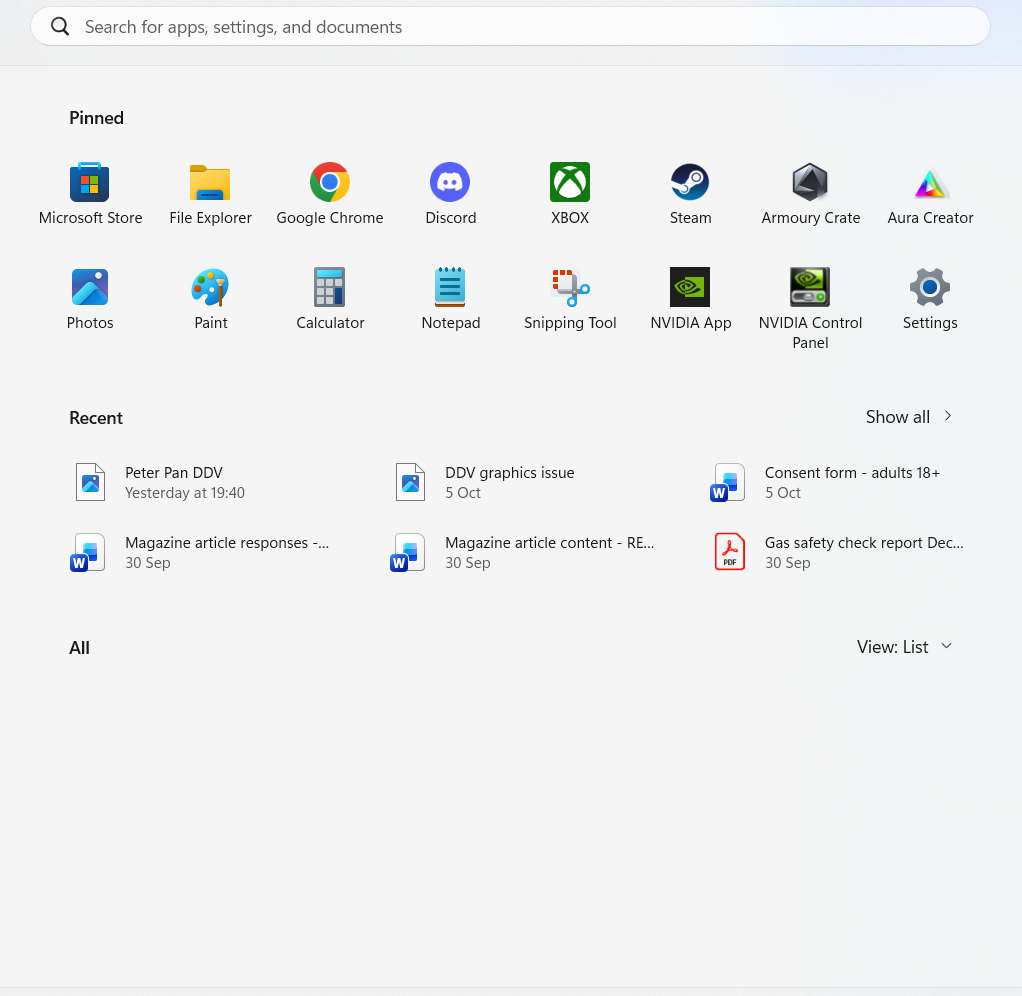Image resolution: width=1022 pixels, height=996 pixels.
Task: Click the PDF icon for Gas safety check report
Action: (x=729, y=552)
